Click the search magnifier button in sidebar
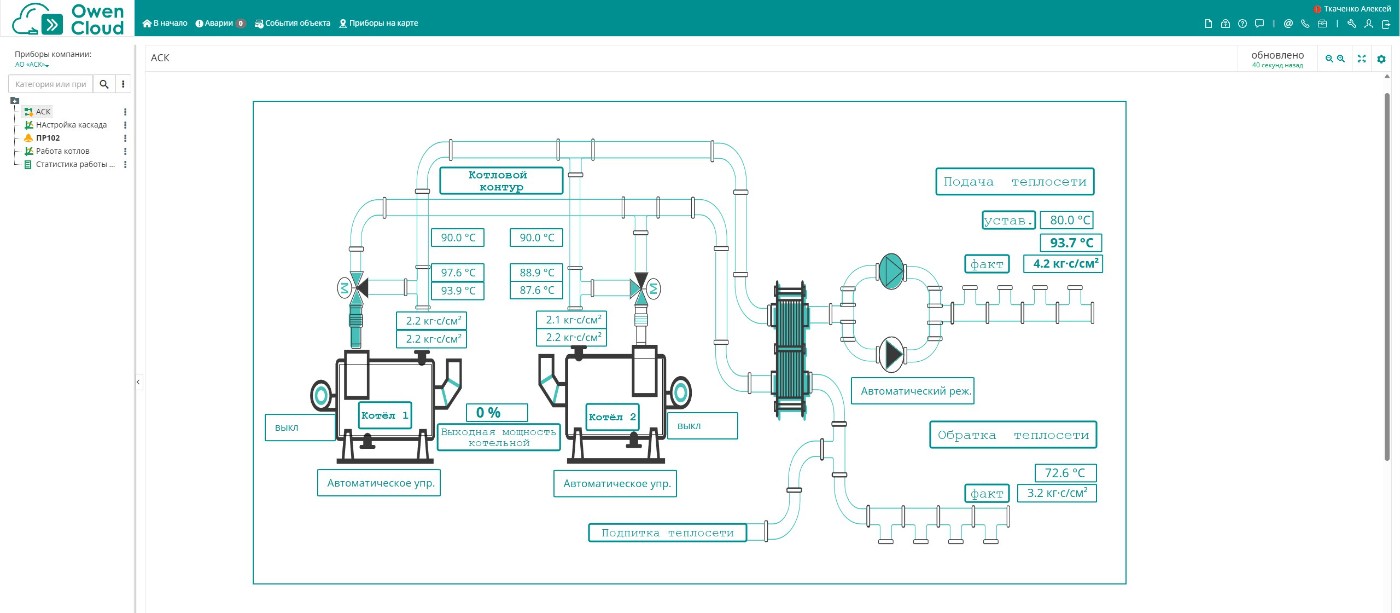Viewport: 1400px width, 613px height. point(103,85)
